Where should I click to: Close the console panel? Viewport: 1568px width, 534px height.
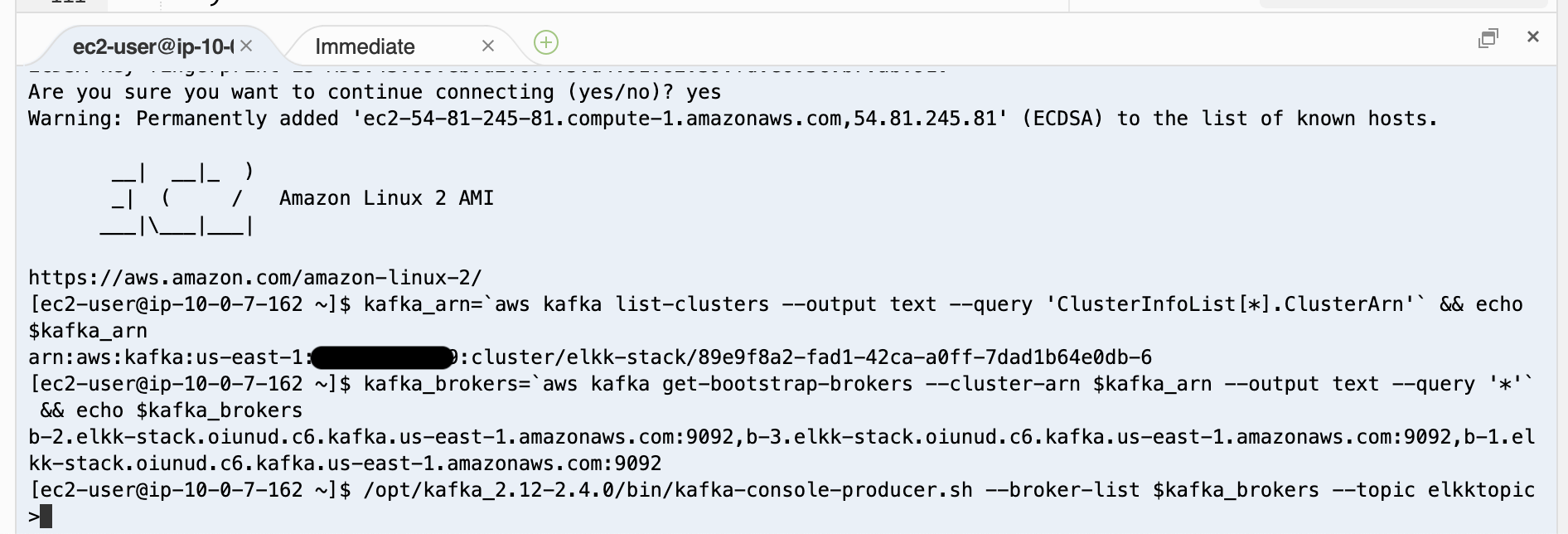point(1533,36)
